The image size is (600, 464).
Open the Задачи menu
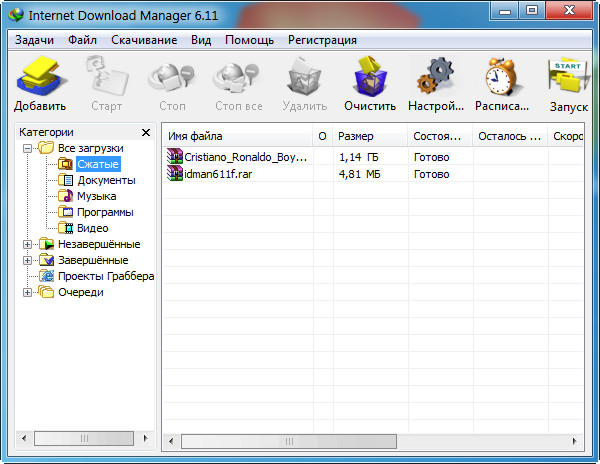tap(34, 40)
